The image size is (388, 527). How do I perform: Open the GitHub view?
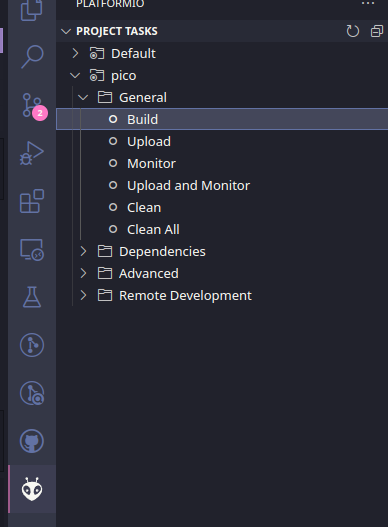coord(32,441)
